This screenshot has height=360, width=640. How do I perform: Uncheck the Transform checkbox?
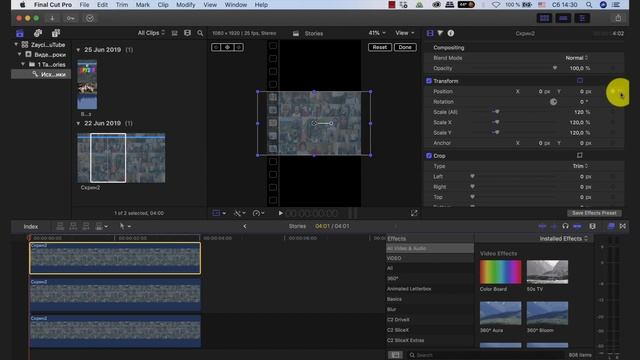[x=429, y=81]
